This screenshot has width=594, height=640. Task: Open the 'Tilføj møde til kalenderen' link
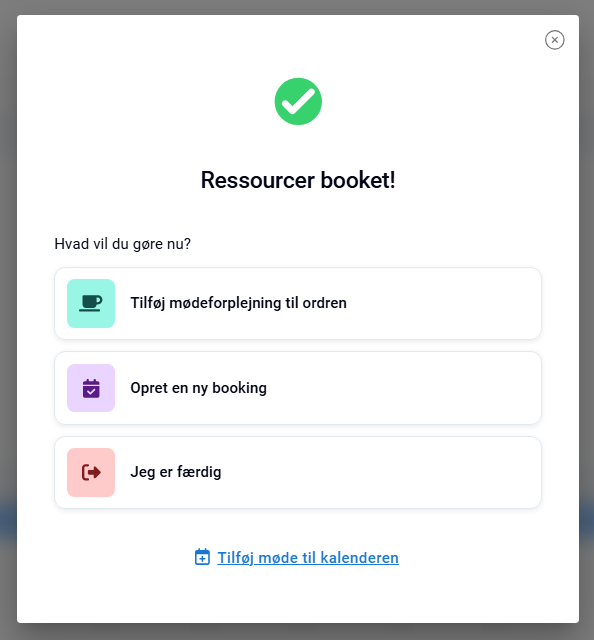coord(308,558)
